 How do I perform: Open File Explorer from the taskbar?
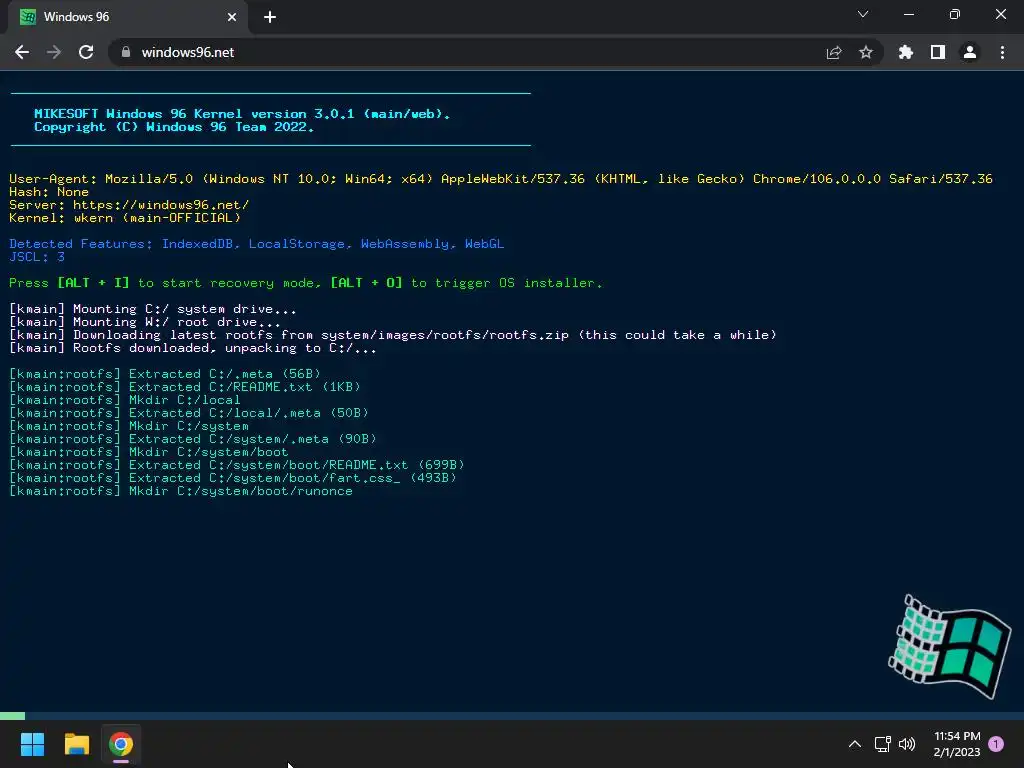[x=77, y=744]
